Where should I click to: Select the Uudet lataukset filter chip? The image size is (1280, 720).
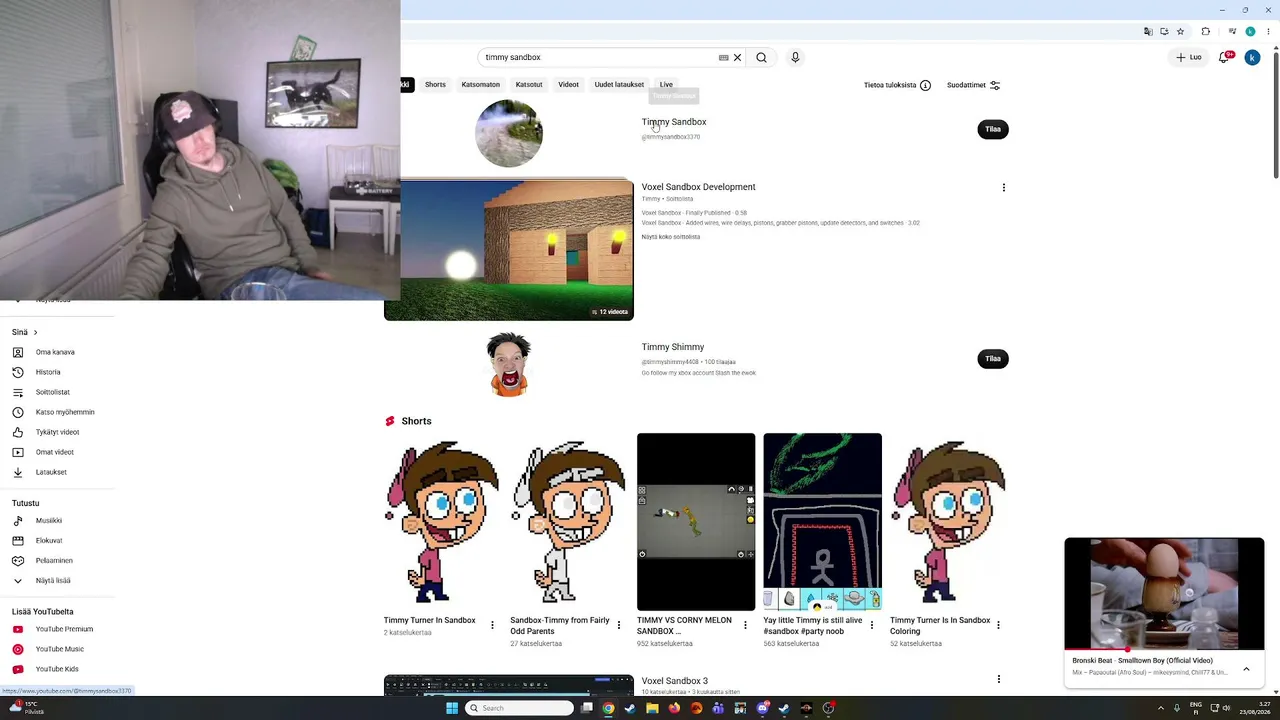(x=619, y=84)
